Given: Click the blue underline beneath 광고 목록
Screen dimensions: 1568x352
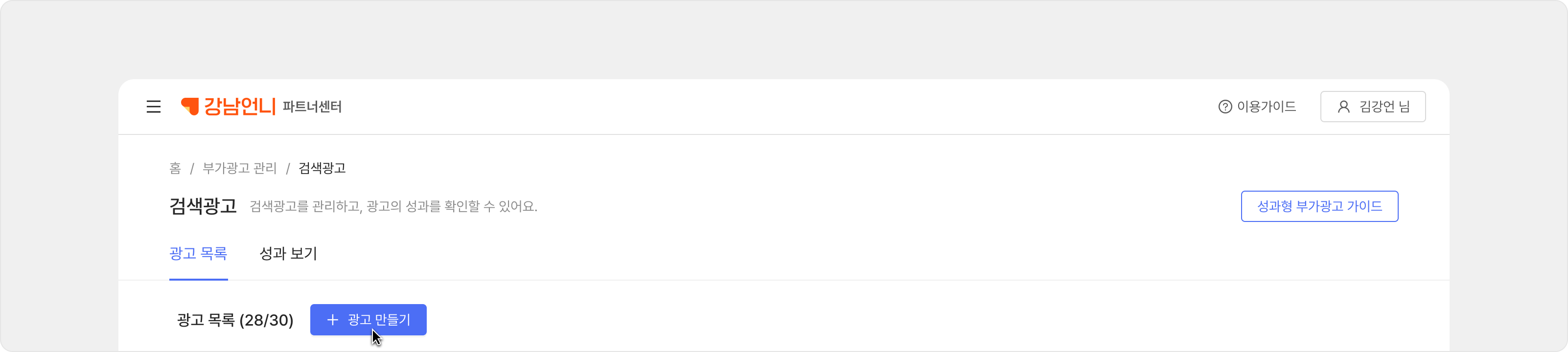Looking at the screenshot, I should pos(198,279).
